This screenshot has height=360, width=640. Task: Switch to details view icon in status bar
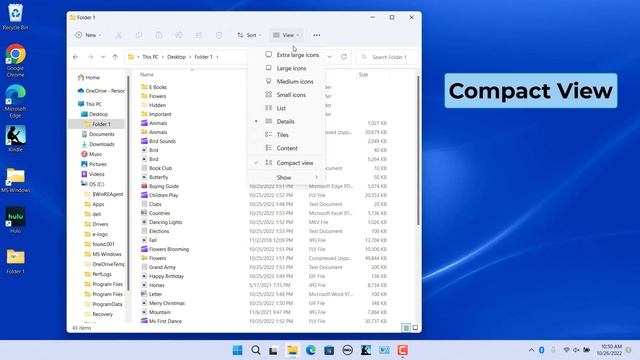[406, 328]
